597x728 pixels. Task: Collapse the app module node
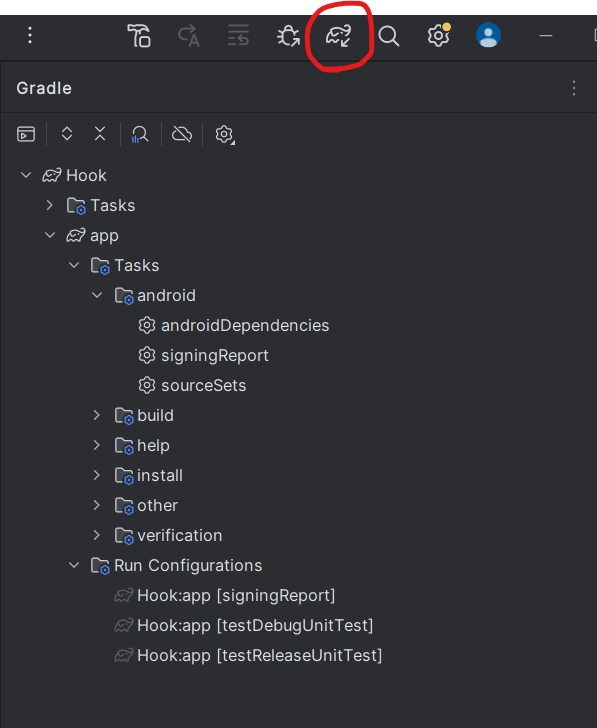[x=50, y=235]
